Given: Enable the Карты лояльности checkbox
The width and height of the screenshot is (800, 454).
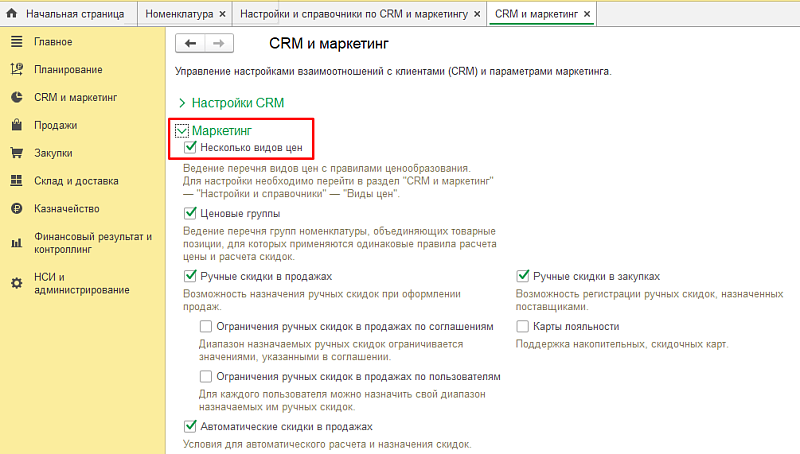Looking at the screenshot, I should click(x=522, y=326).
